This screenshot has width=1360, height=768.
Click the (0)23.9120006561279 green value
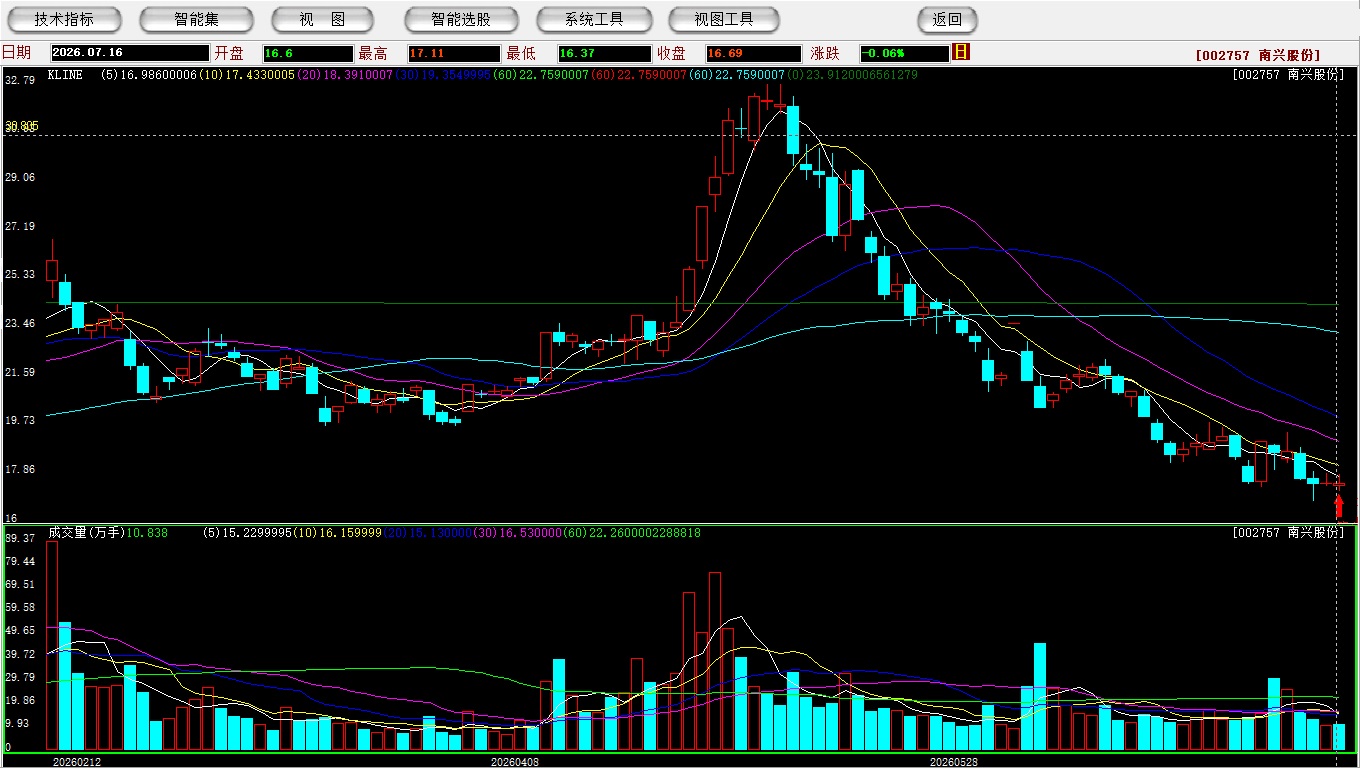(x=851, y=74)
